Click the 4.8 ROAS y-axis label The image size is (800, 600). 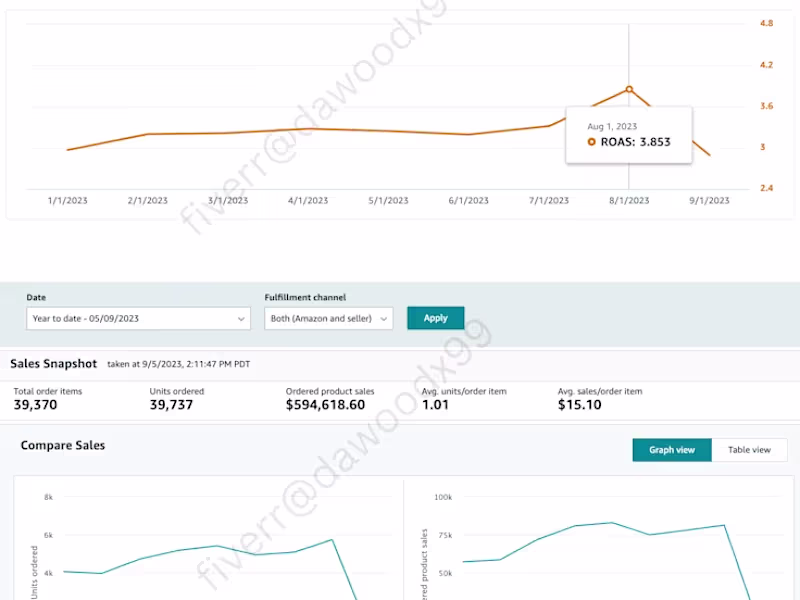click(x=767, y=22)
